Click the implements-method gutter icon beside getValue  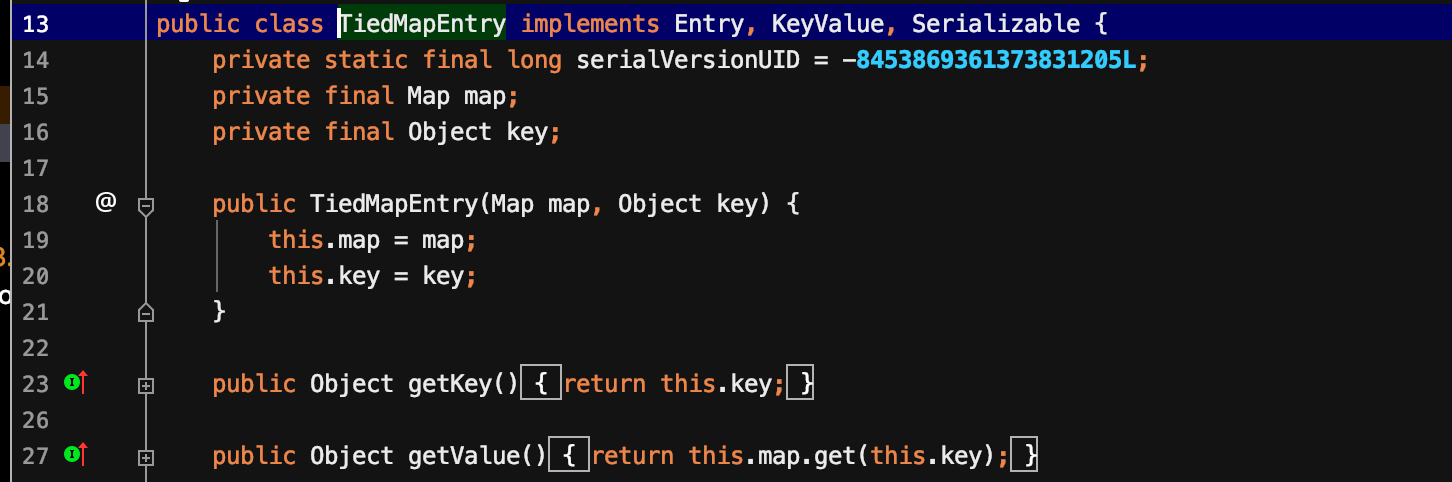pyautogui.click(x=76, y=455)
